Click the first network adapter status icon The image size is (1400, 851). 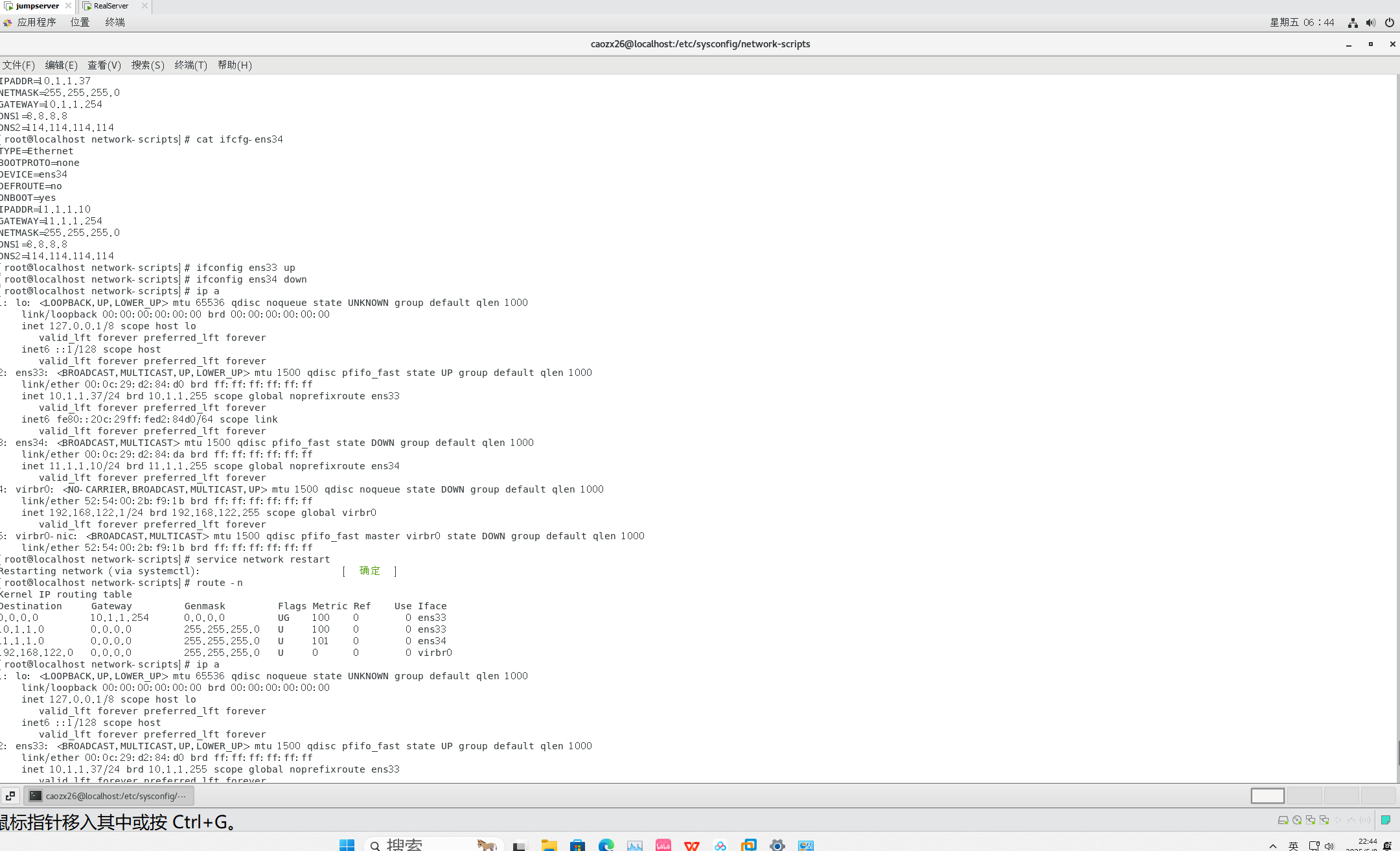(x=1311, y=820)
